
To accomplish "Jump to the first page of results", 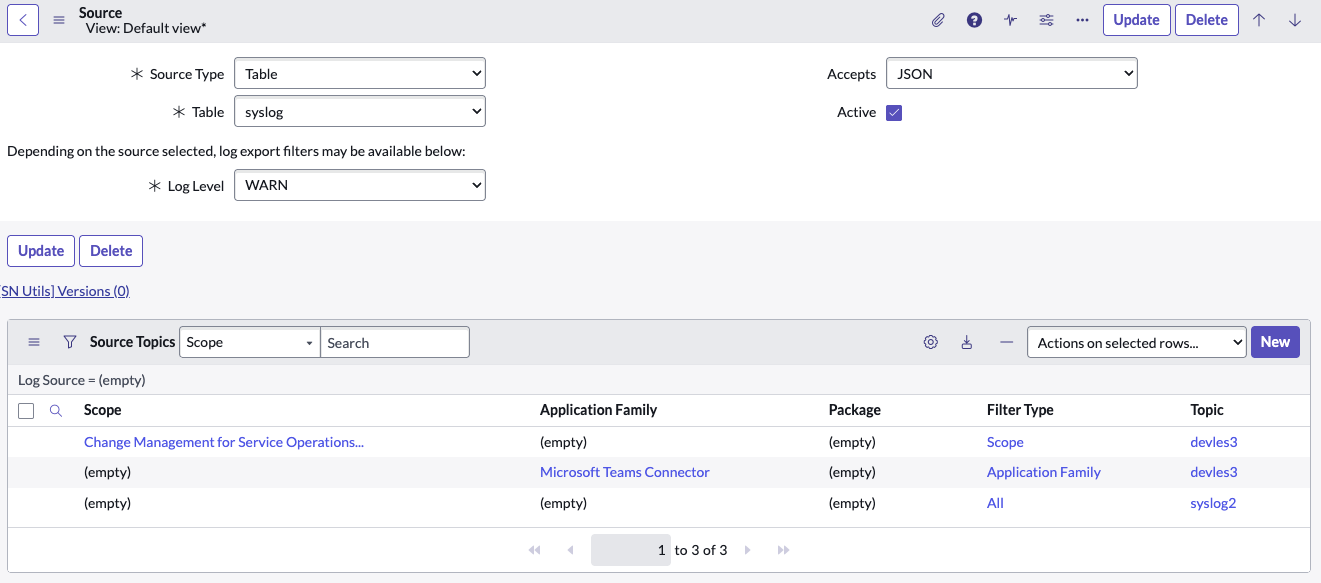I will tap(535, 550).
